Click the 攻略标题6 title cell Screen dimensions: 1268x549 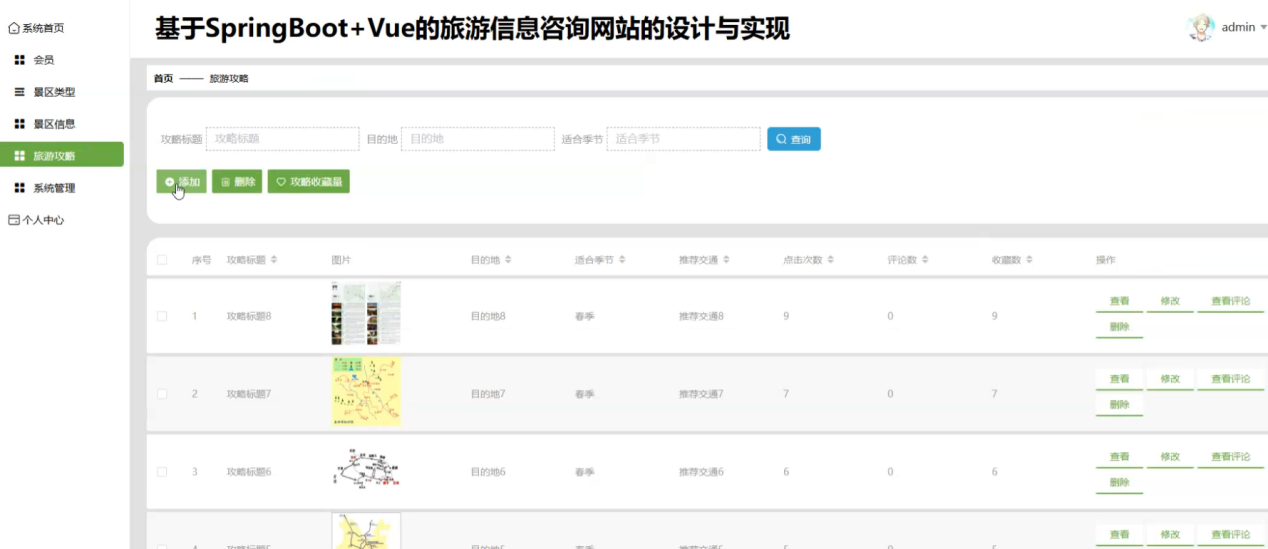point(249,472)
